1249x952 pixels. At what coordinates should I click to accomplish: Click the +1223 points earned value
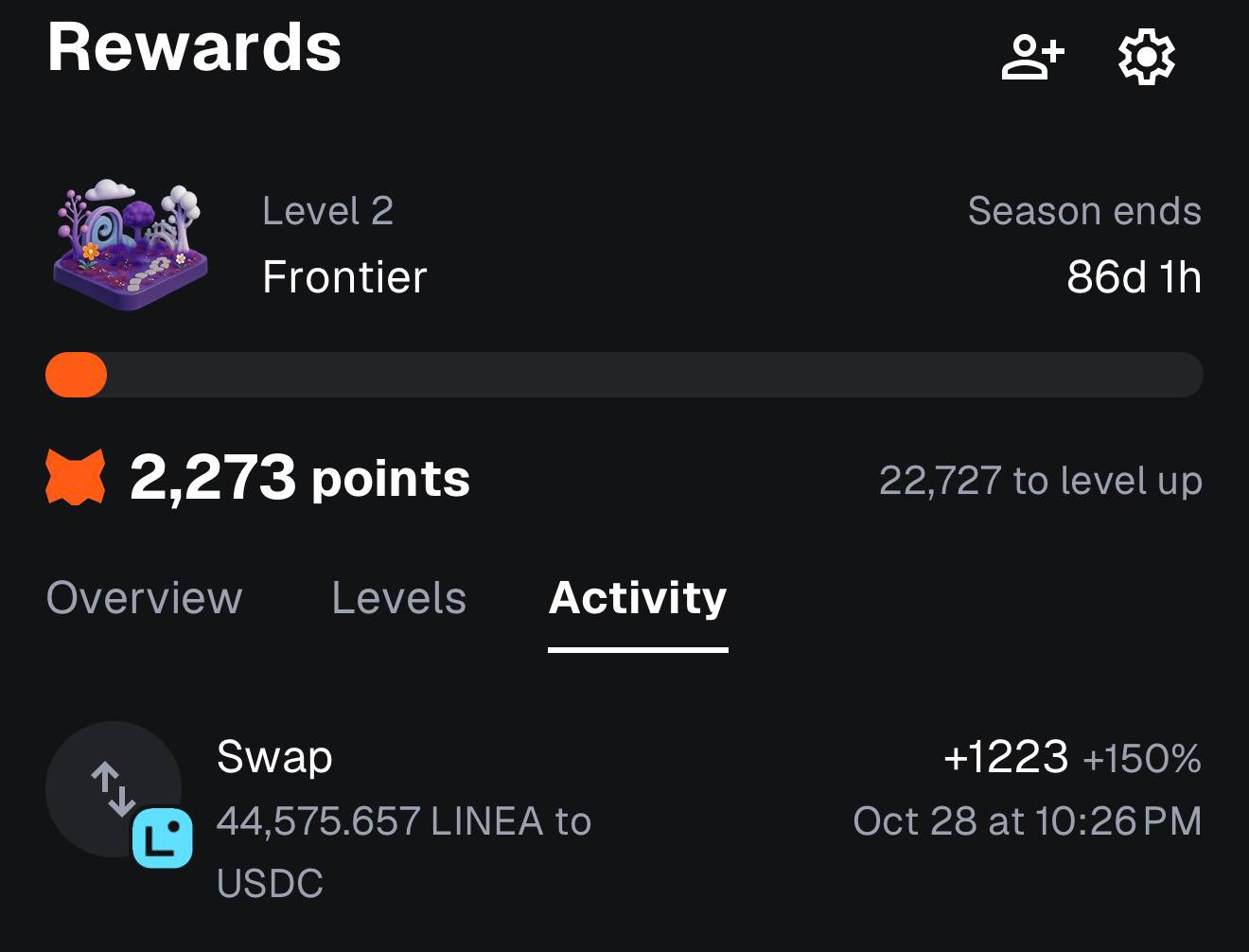coord(1006,757)
